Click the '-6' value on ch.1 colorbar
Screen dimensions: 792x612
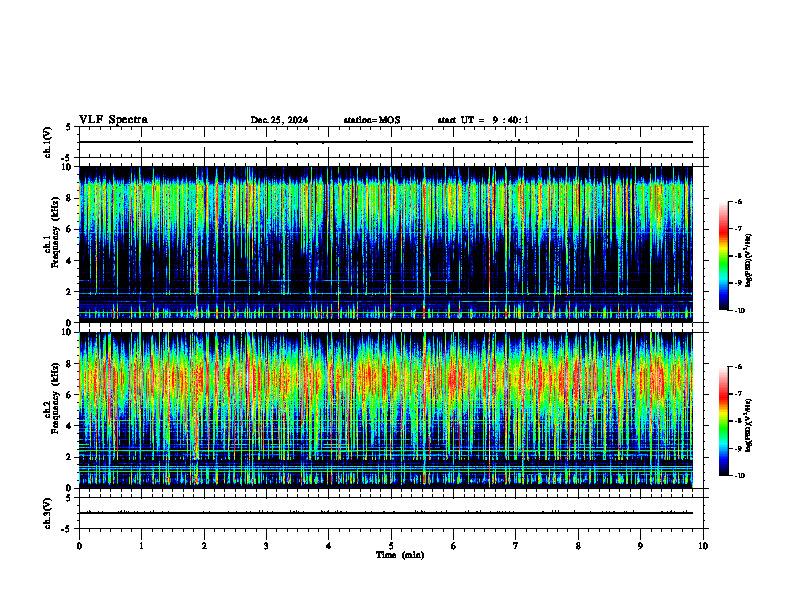tap(738, 202)
